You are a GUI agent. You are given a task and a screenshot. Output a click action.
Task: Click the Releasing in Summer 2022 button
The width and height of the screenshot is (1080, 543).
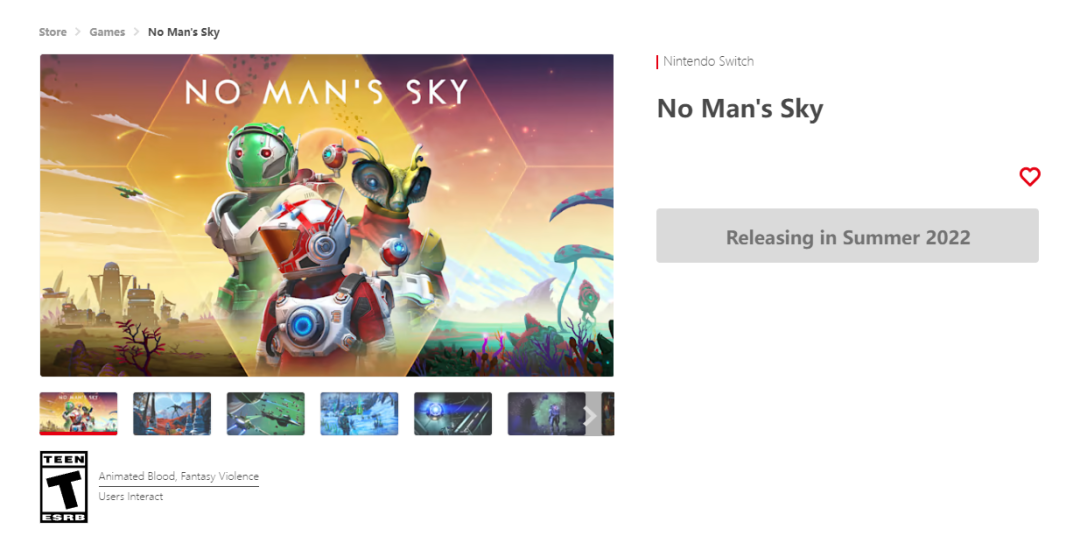click(x=847, y=236)
